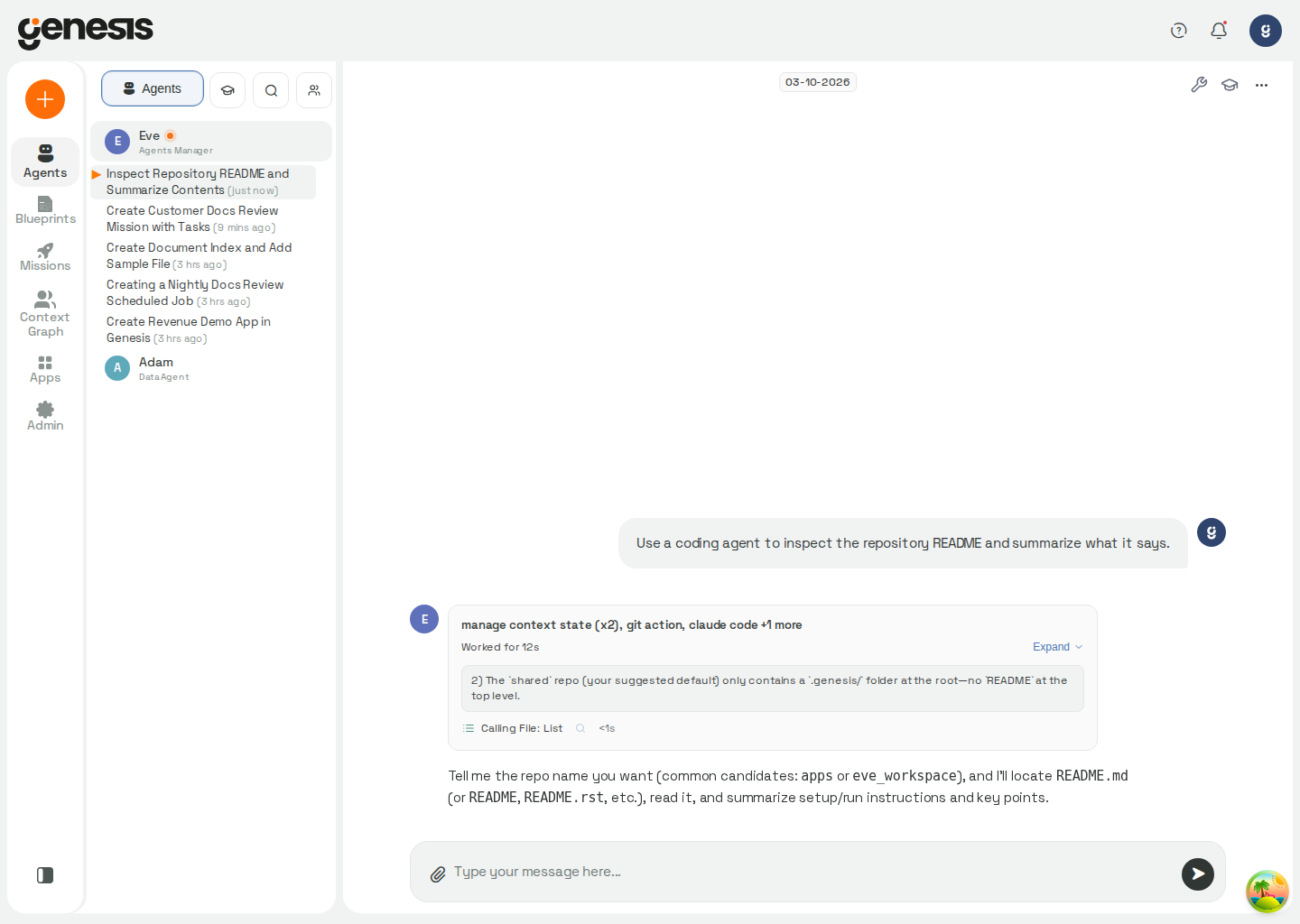Open Create Revenue Demo App in Genesis
The height and width of the screenshot is (924, 1300).
coord(204,329)
